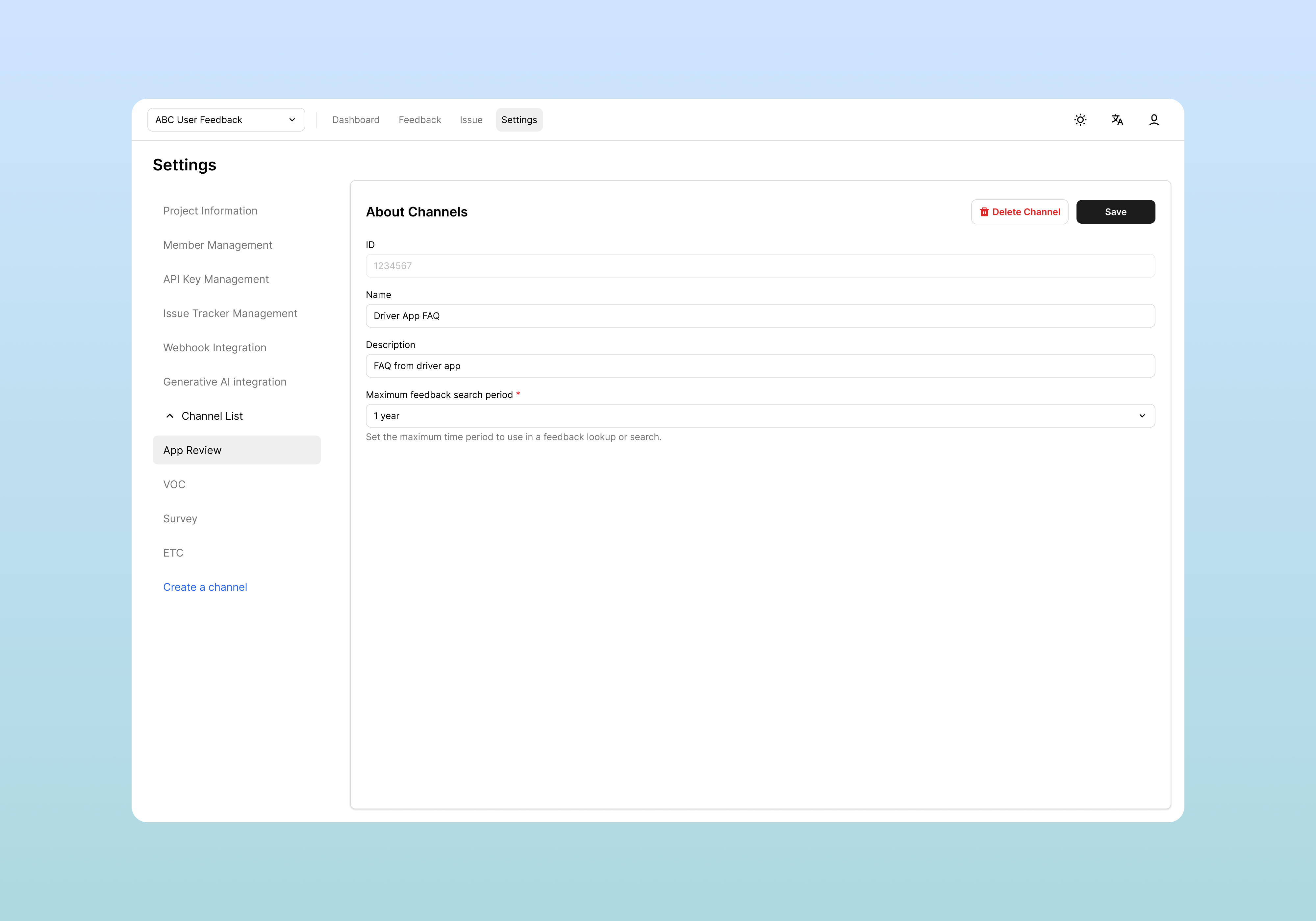Click the Create a channel link

tap(205, 587)
